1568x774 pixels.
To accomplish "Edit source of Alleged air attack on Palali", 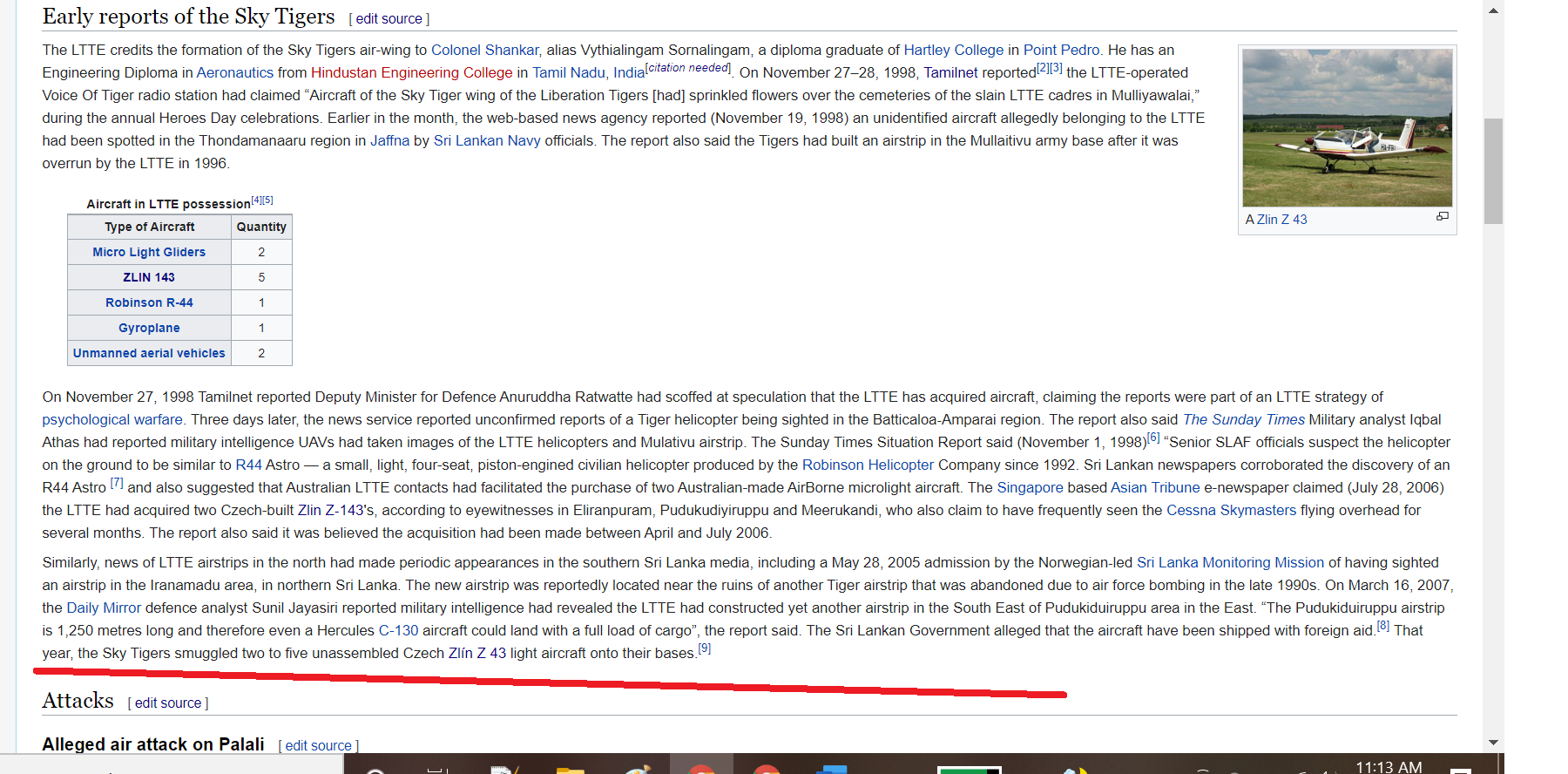I will coord(318,745).
